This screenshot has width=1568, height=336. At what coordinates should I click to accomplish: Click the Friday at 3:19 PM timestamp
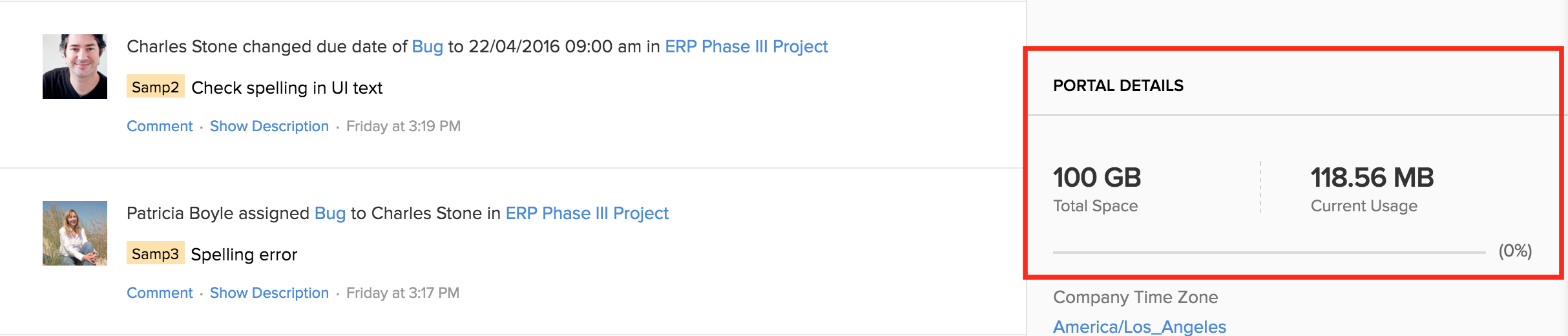(403, 126)
